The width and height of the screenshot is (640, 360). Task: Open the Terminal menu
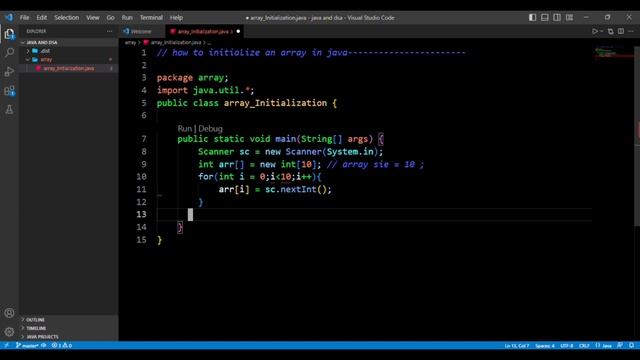151,18
